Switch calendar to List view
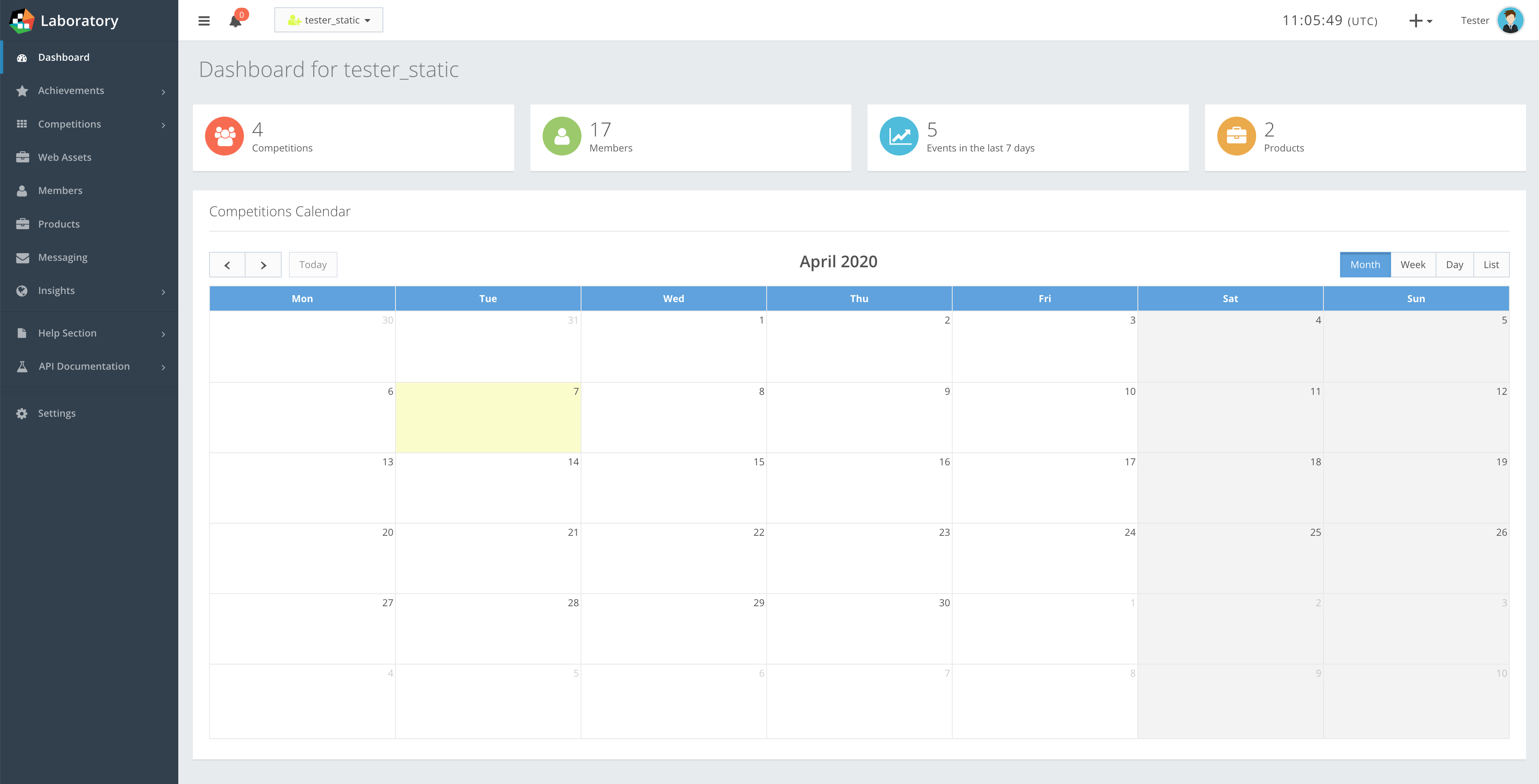Image resolution: width=1539 pixels, height=784 pixels. (x=1491, y=264)
